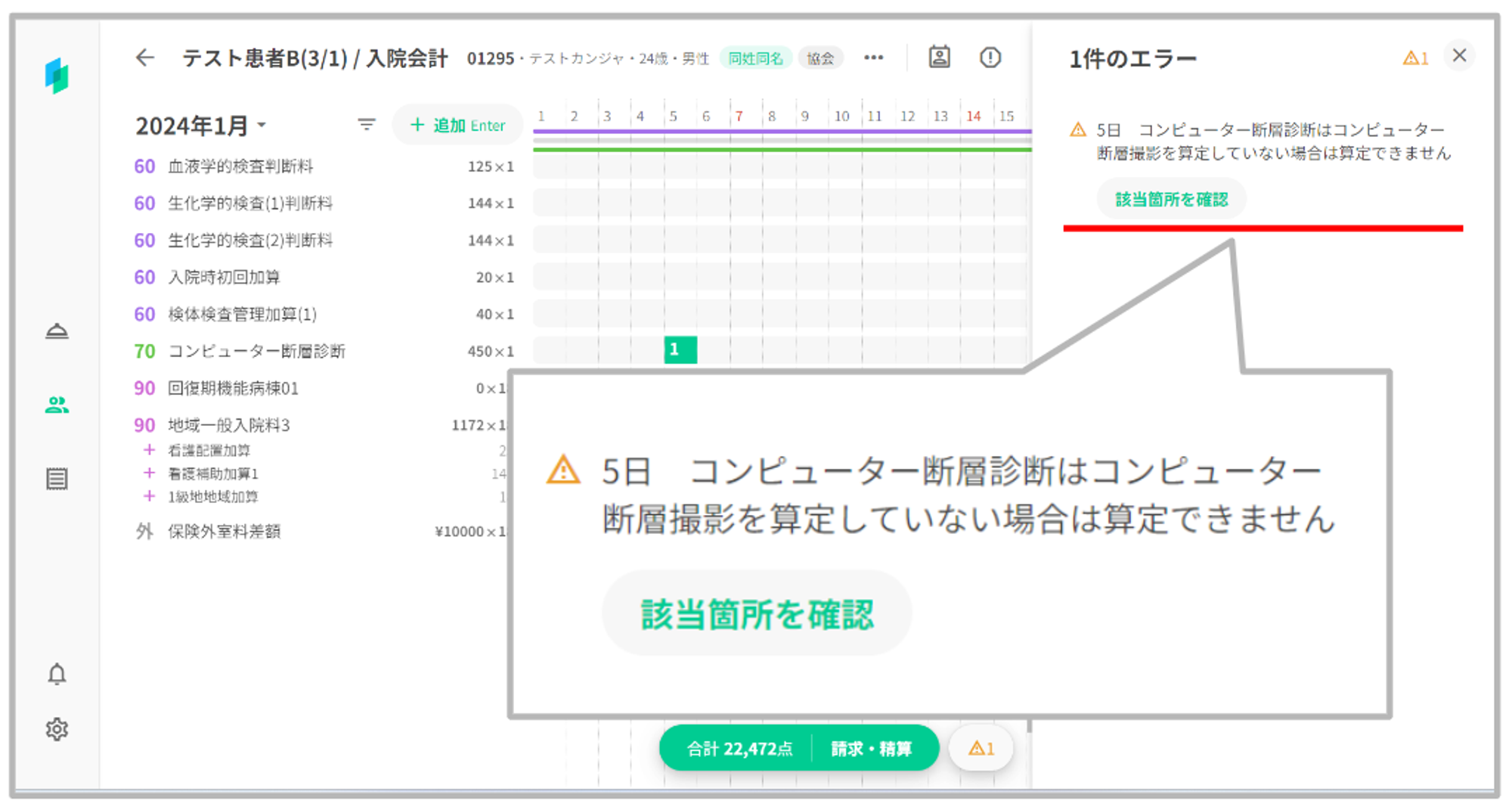Open the patients people icon in sidebar
The width and height of the screenshot is (1512, 810).
(57, 405)
